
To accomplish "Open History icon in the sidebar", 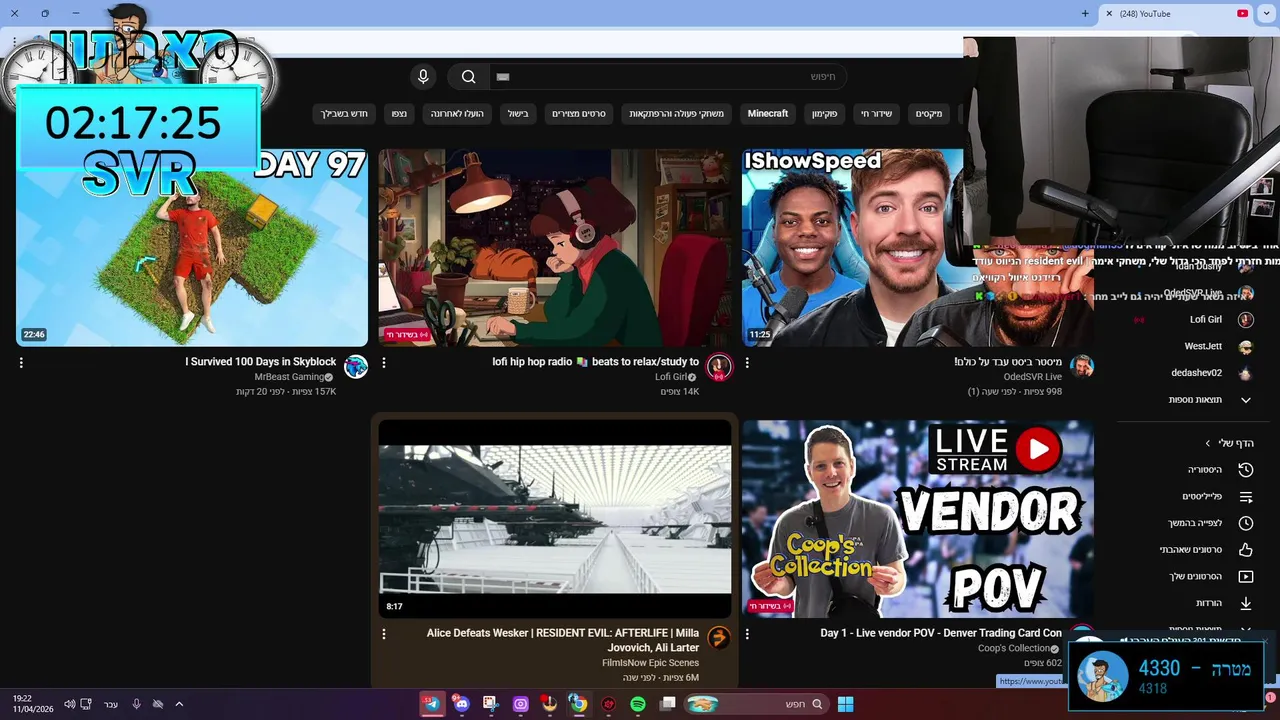I will pyautogui.click(x=1246, y=470).
